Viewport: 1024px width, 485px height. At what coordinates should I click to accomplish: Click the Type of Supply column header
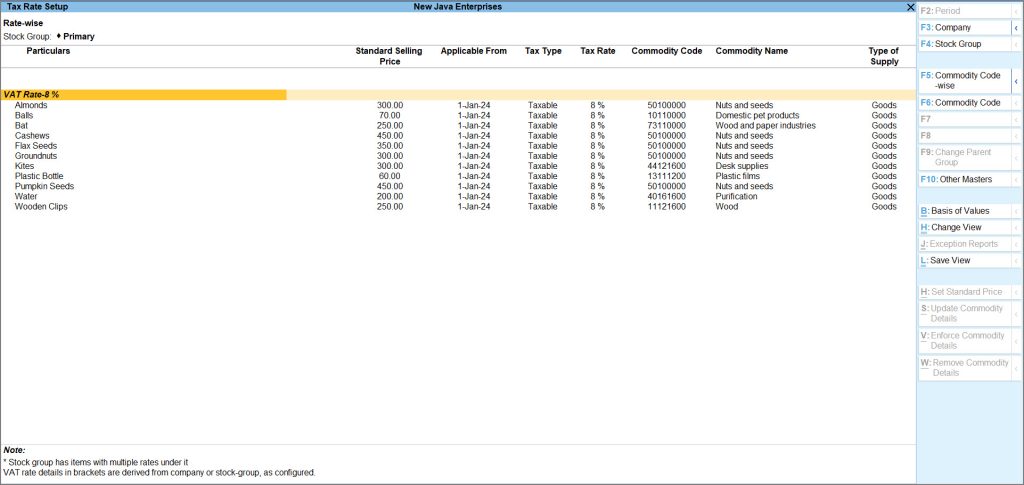coord(884,56)
